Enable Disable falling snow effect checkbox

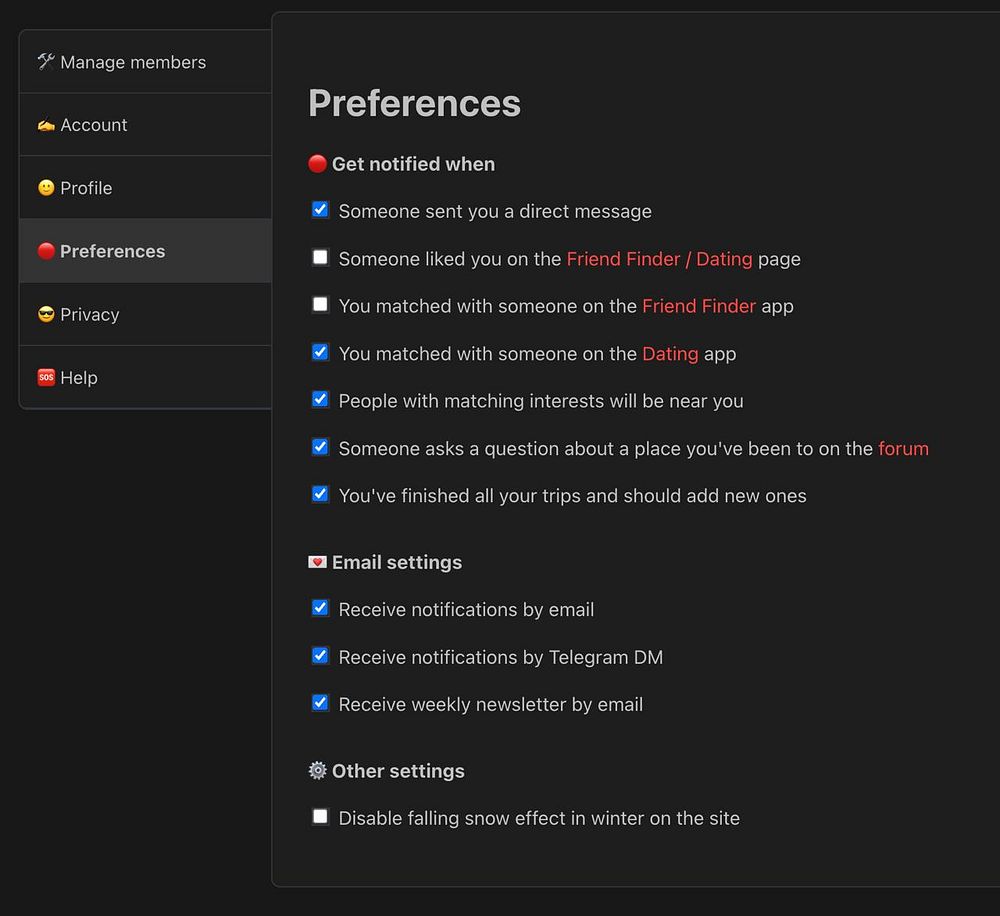[320, 817]
